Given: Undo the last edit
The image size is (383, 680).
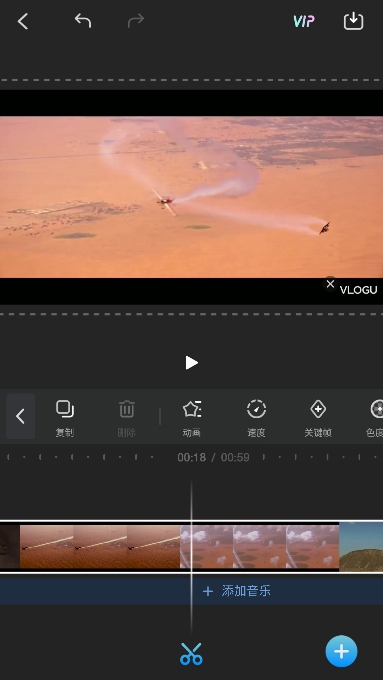Looking at the screenshot, I should click(x=82, y=20).
